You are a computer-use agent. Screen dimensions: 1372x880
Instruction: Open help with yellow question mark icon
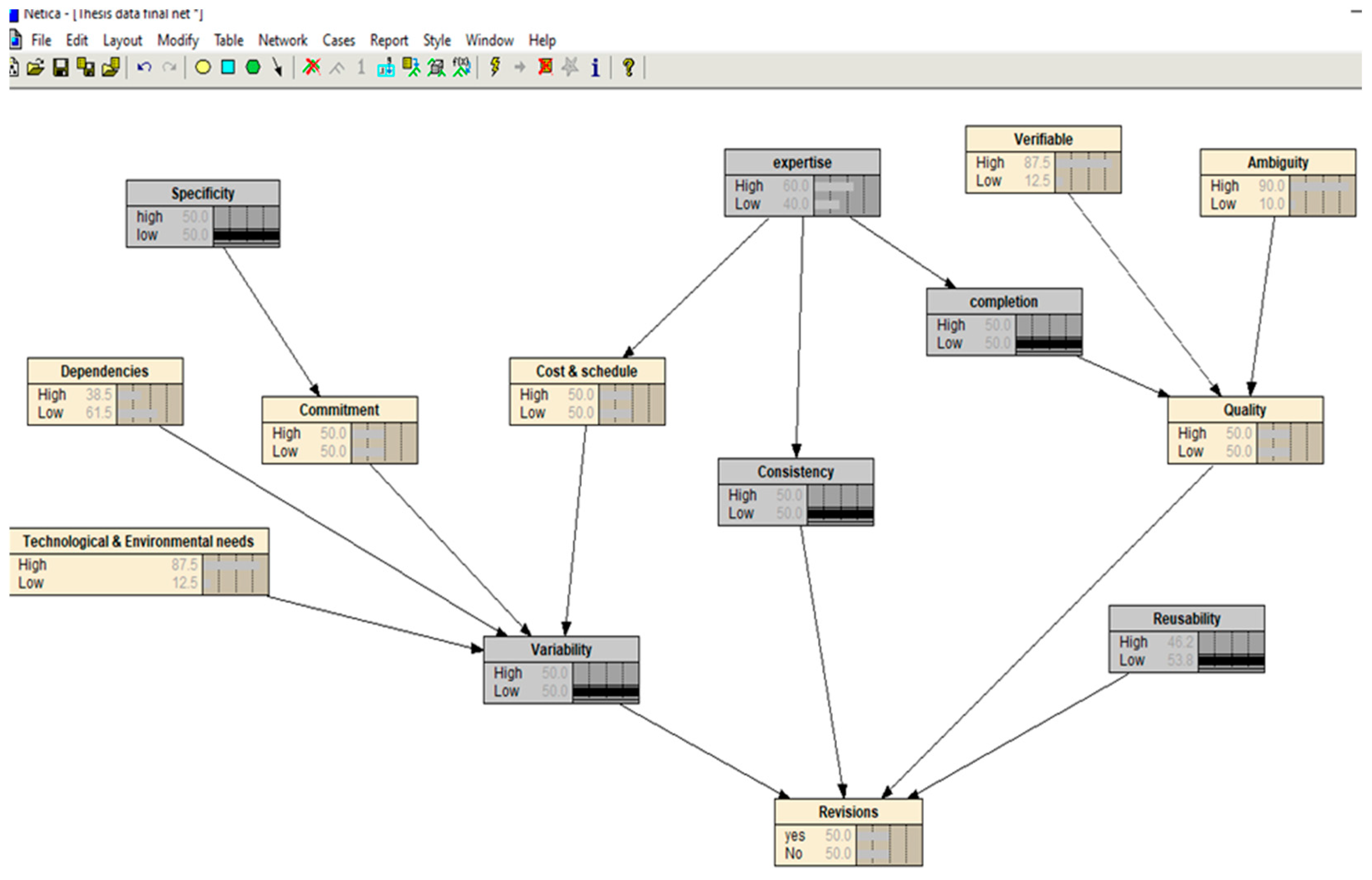(629, 67)
